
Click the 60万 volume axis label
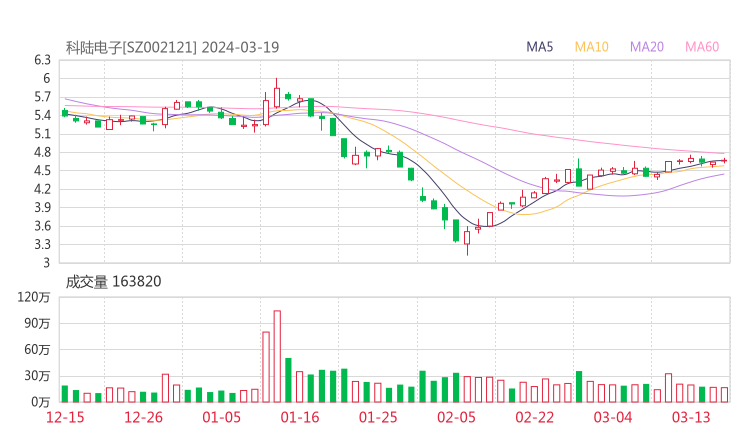pyautogui.click(x=37, y=350)
